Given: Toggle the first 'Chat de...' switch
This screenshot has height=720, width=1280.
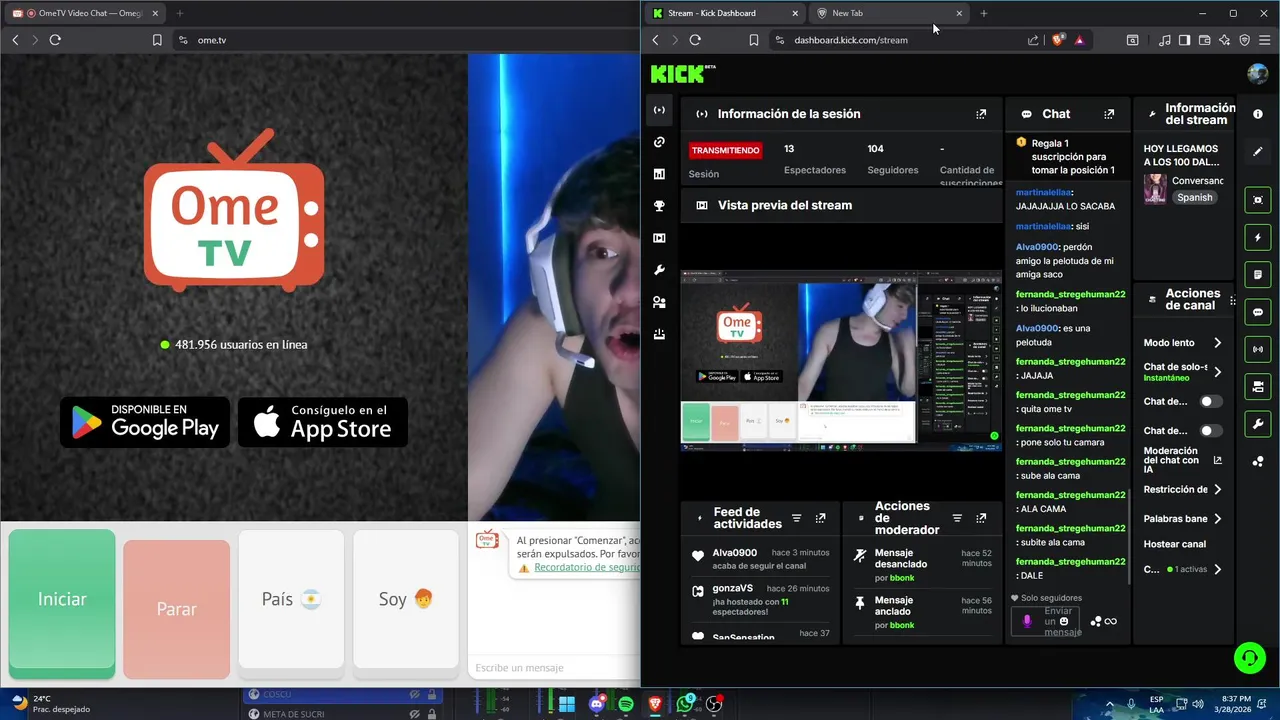Looking at the screenshot, I should 1211,401.
